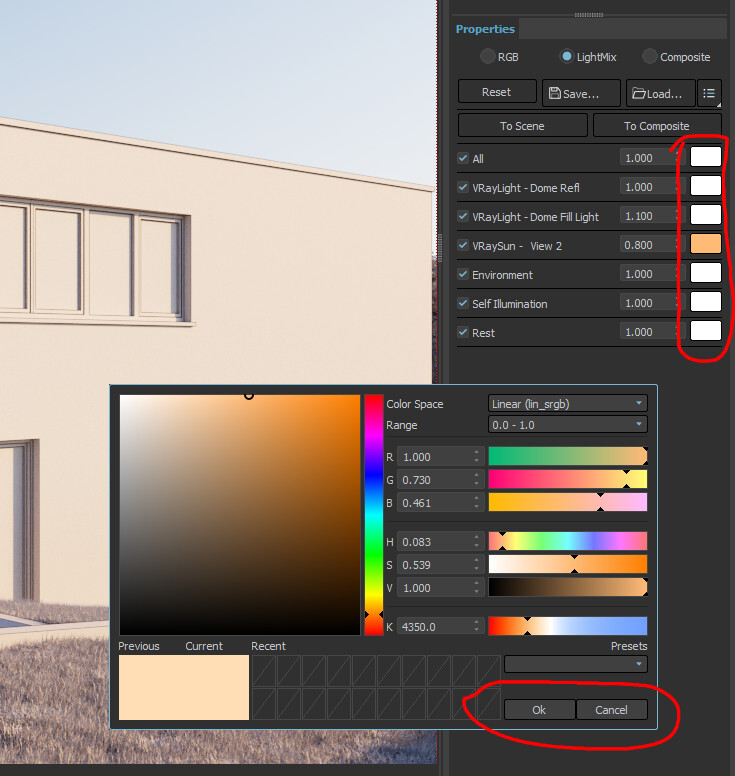Open the Self Illumination color swatch
Screen dimensions: 735x776
tap(706, 302)
